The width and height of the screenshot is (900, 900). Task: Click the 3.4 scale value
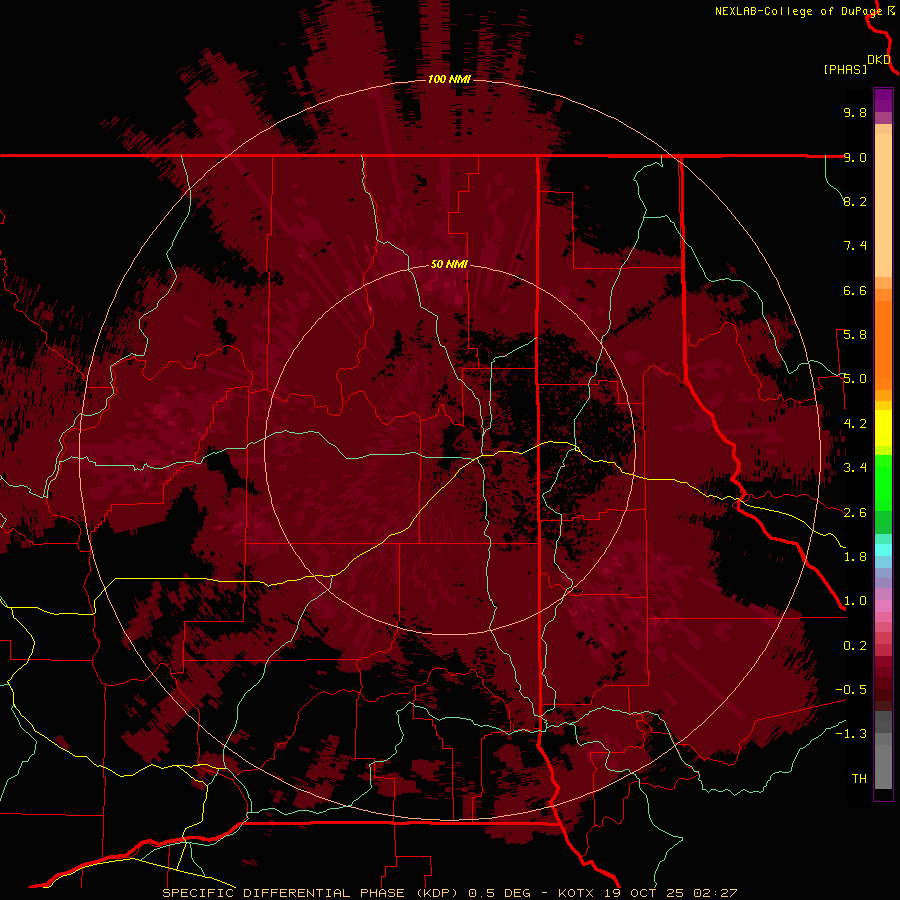855,468
